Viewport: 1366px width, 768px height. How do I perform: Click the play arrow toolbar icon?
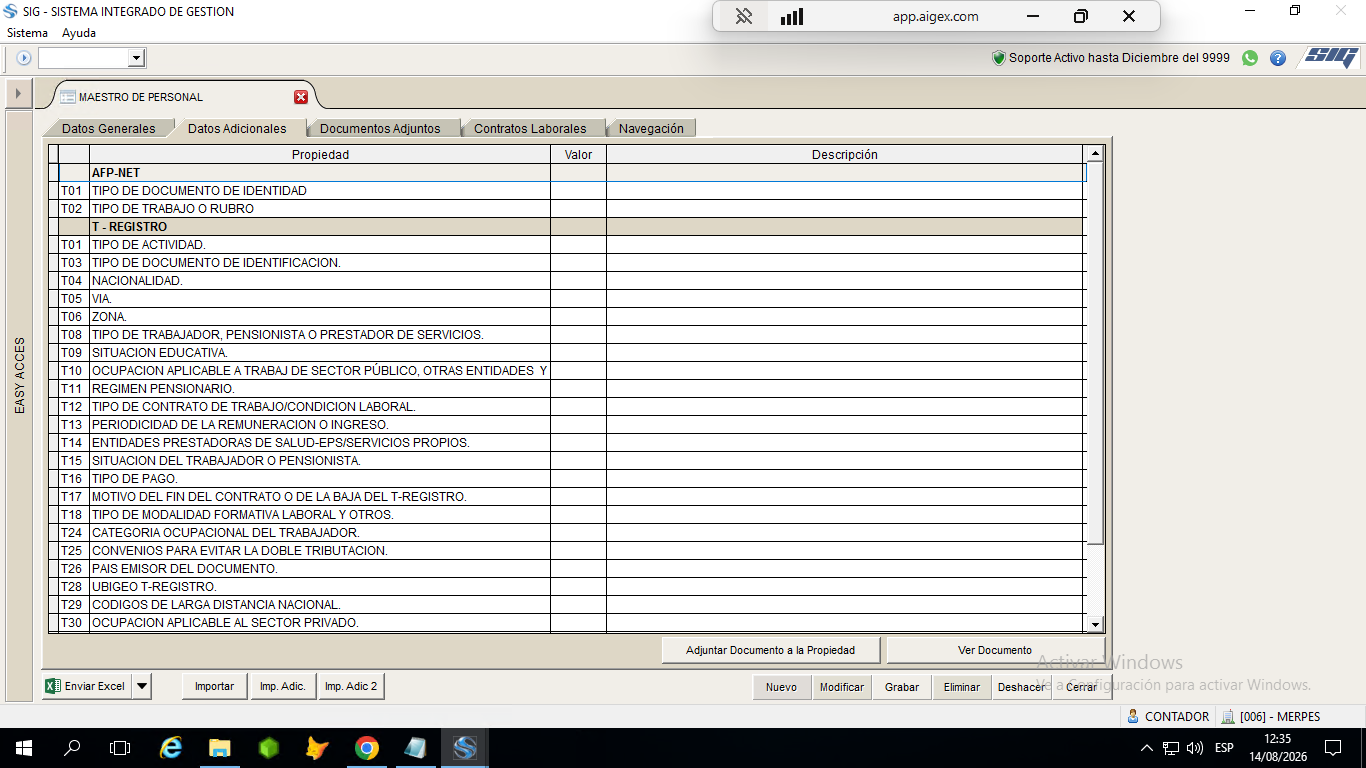[24, 58]
